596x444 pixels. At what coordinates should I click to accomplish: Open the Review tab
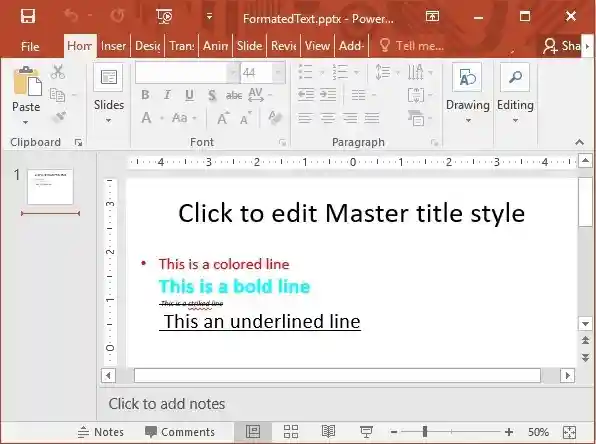[x=284, y=46]
